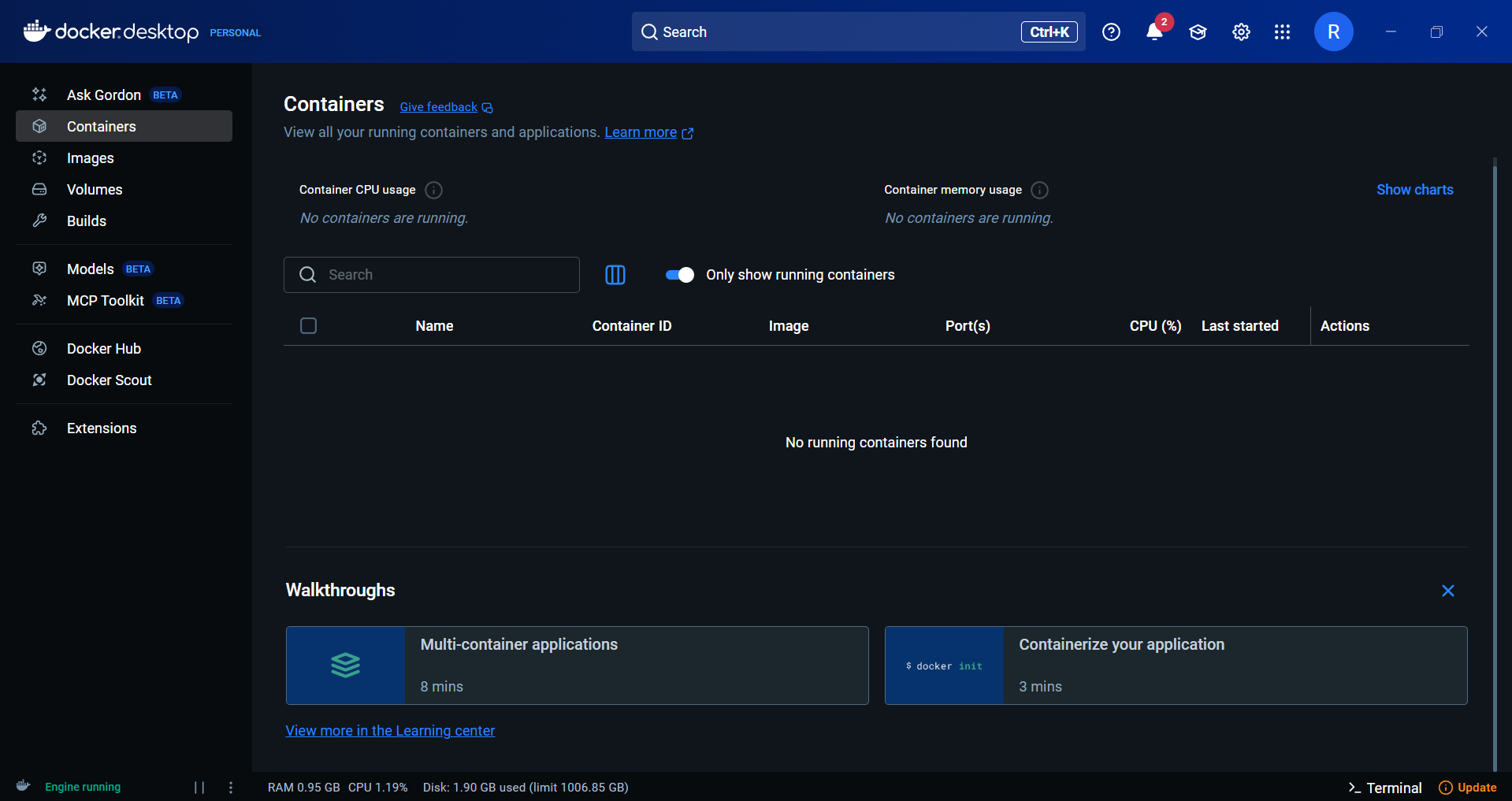Open the apps grid icon
The width and height of the screenshot is (1512, 801).
[x=1282, y=32]
